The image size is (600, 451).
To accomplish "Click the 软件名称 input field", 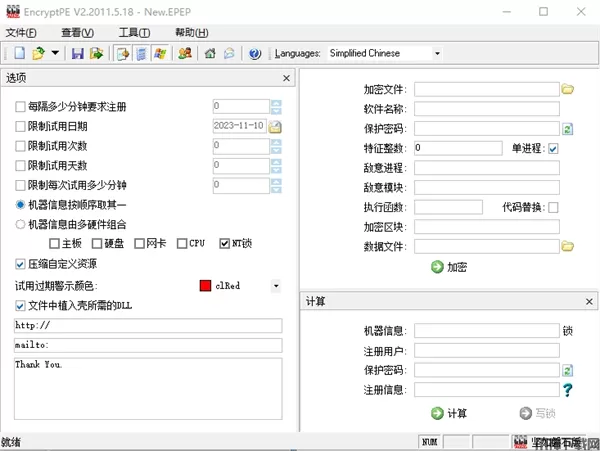I will pos(487,109).
